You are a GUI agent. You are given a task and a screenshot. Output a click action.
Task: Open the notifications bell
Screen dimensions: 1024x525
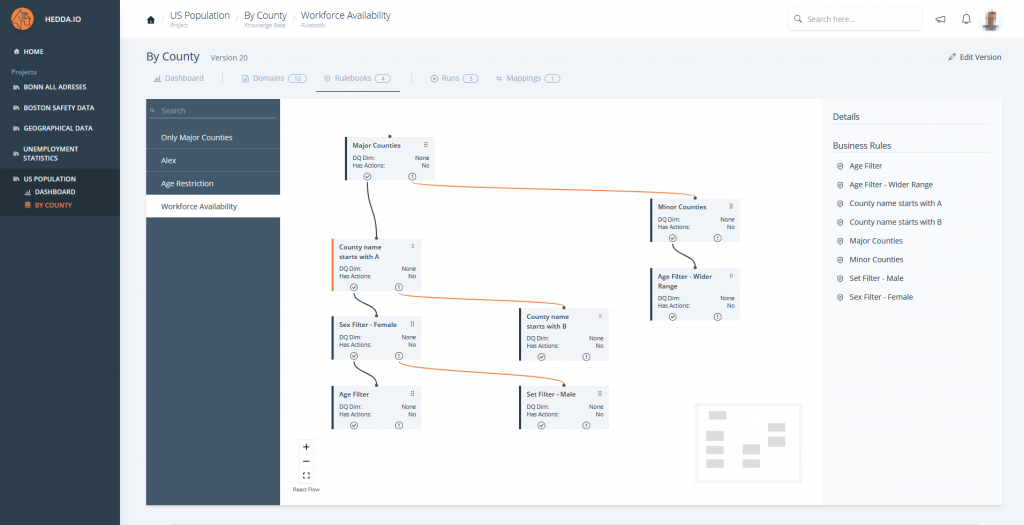click(966, 19)
